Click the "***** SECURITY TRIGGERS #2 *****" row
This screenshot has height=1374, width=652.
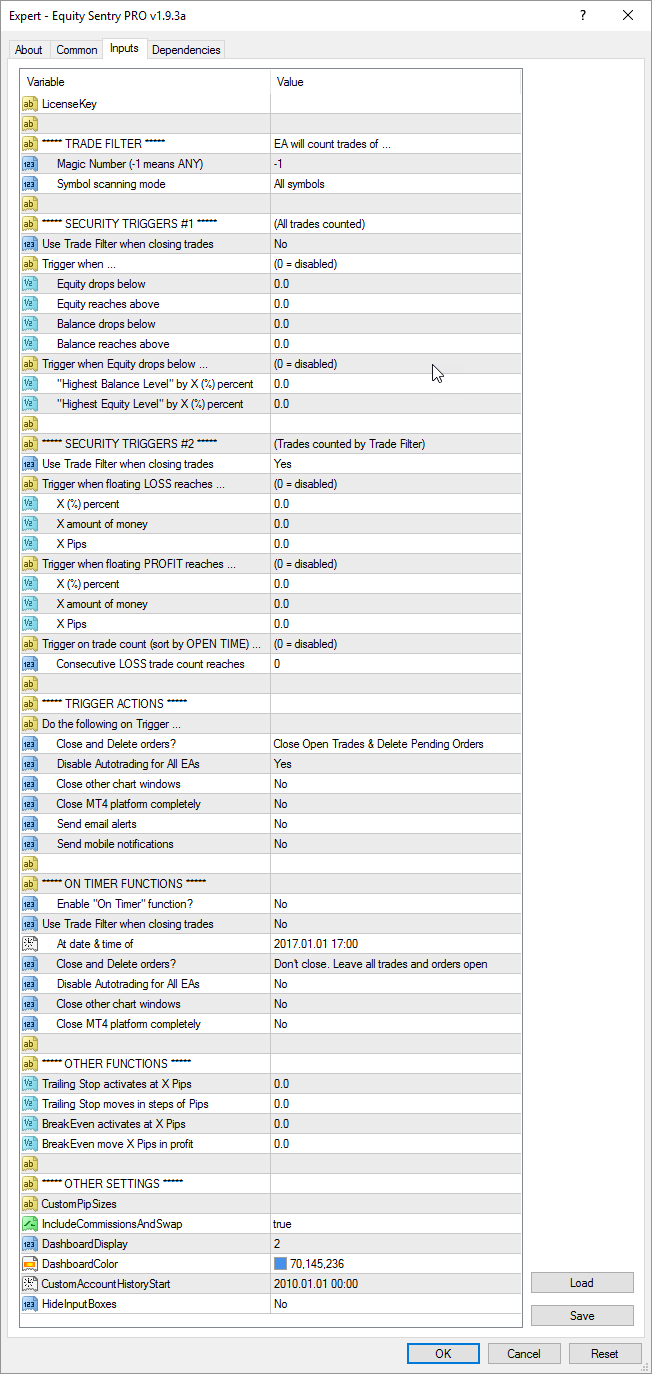point(270,444)
